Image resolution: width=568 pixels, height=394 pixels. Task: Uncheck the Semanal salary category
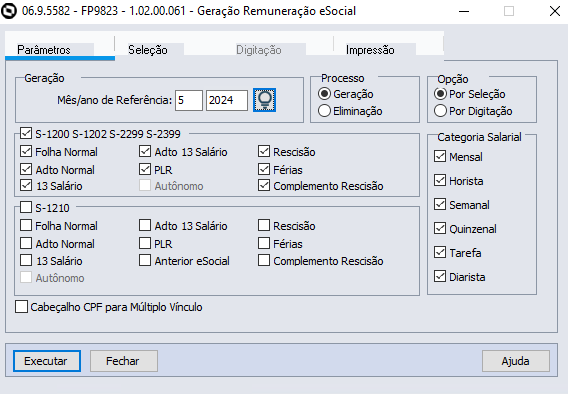[x=440, y=204]
